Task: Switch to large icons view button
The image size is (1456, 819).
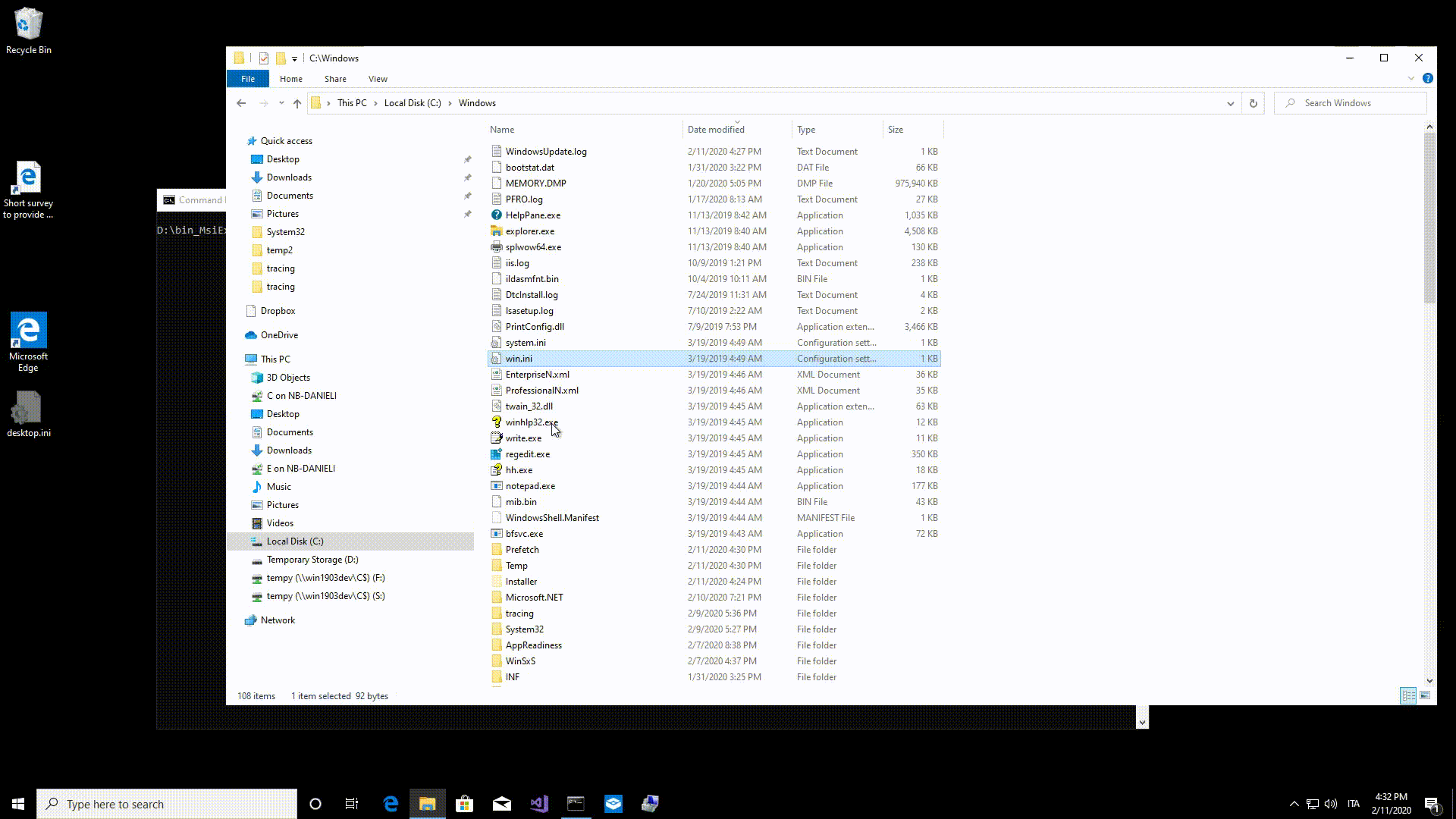Action: pos(1425,695)
